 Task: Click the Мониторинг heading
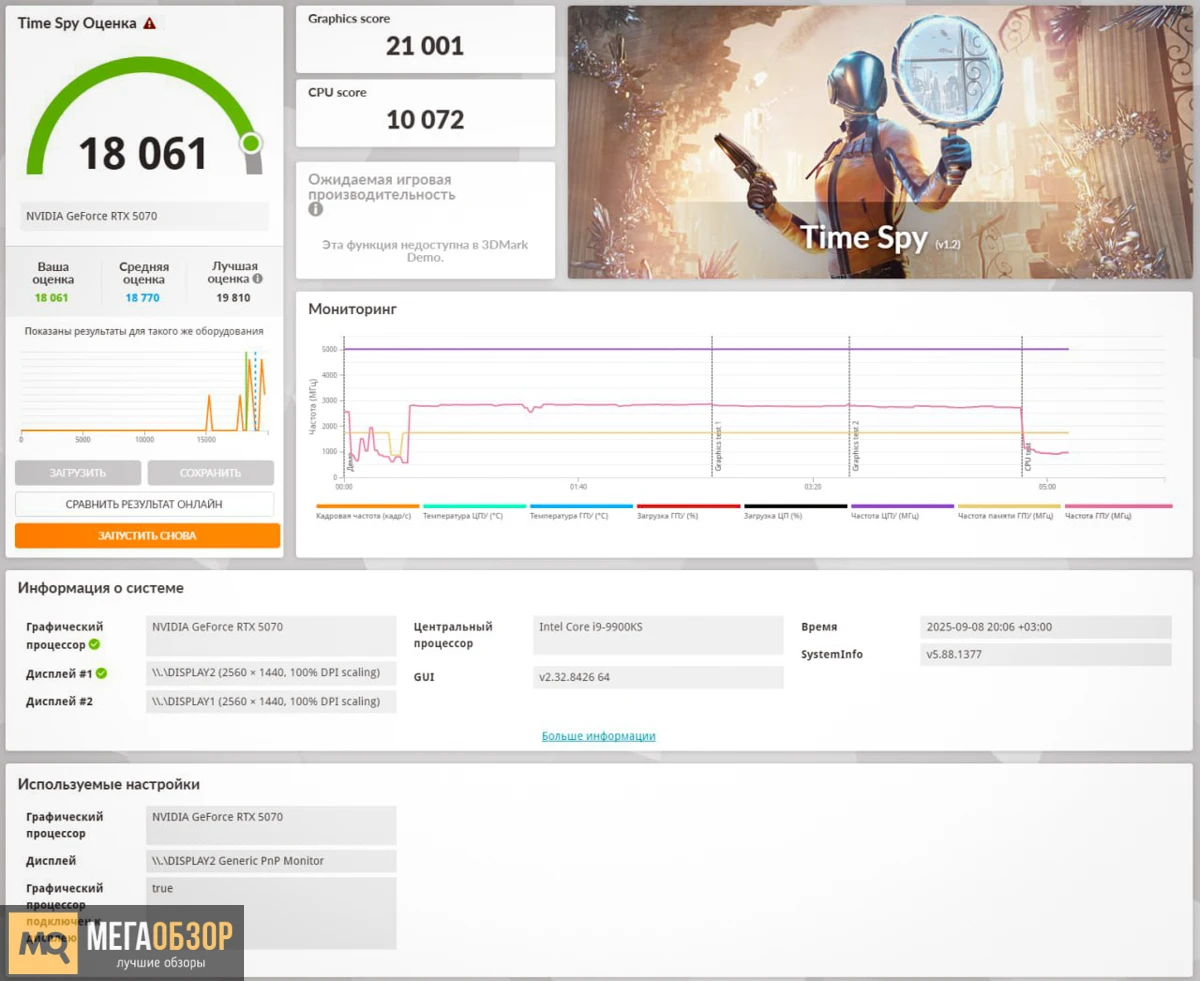click(352, 309)
